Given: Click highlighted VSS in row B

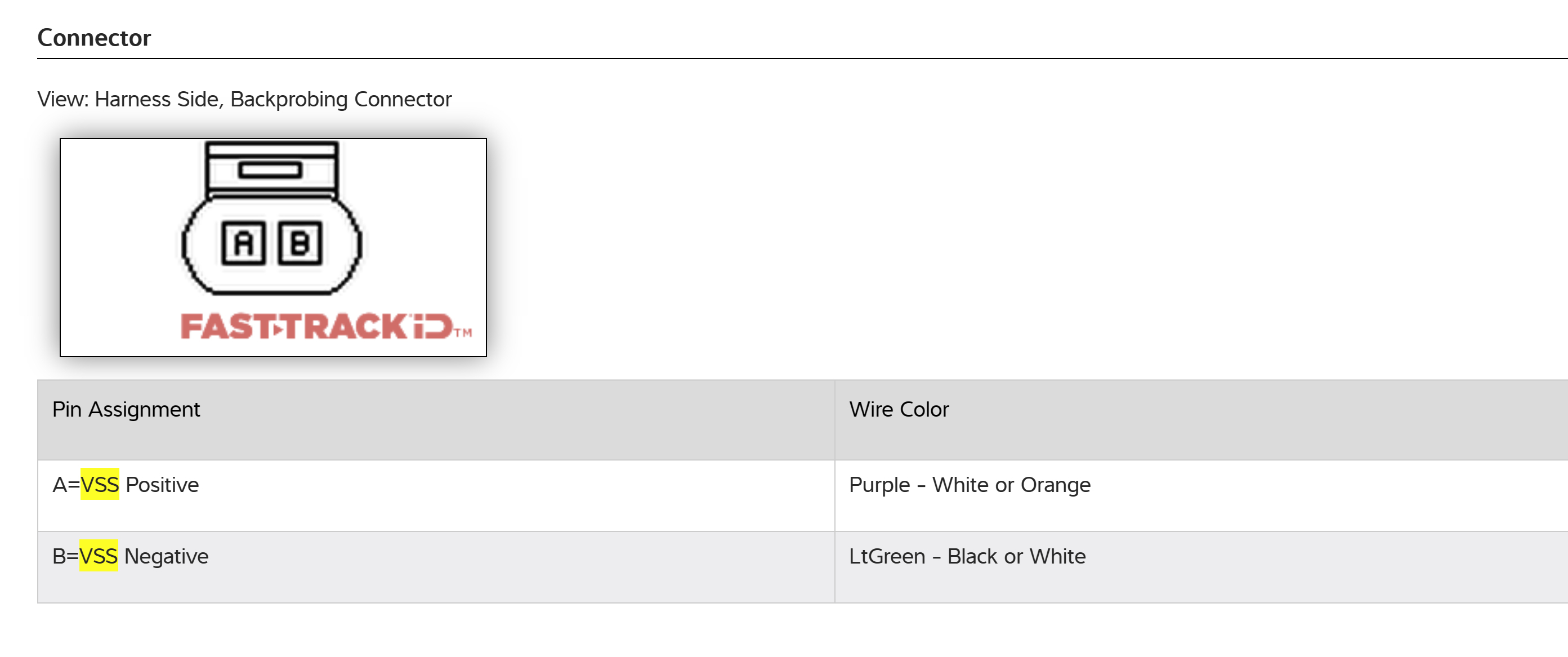Looking at the screenshot, I should click(99, 556).
